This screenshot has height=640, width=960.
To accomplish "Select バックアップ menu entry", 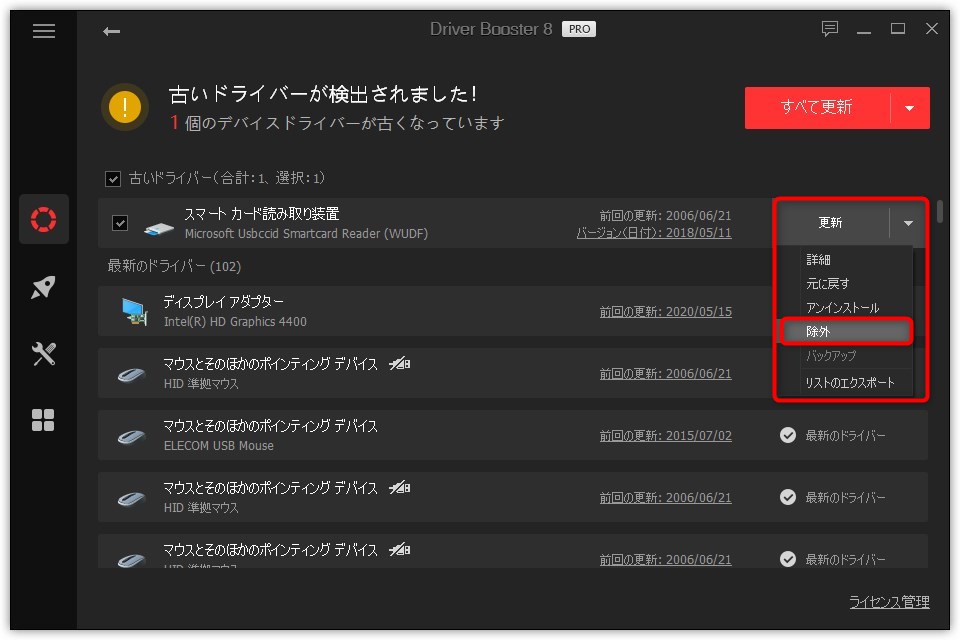I will 831,356.
